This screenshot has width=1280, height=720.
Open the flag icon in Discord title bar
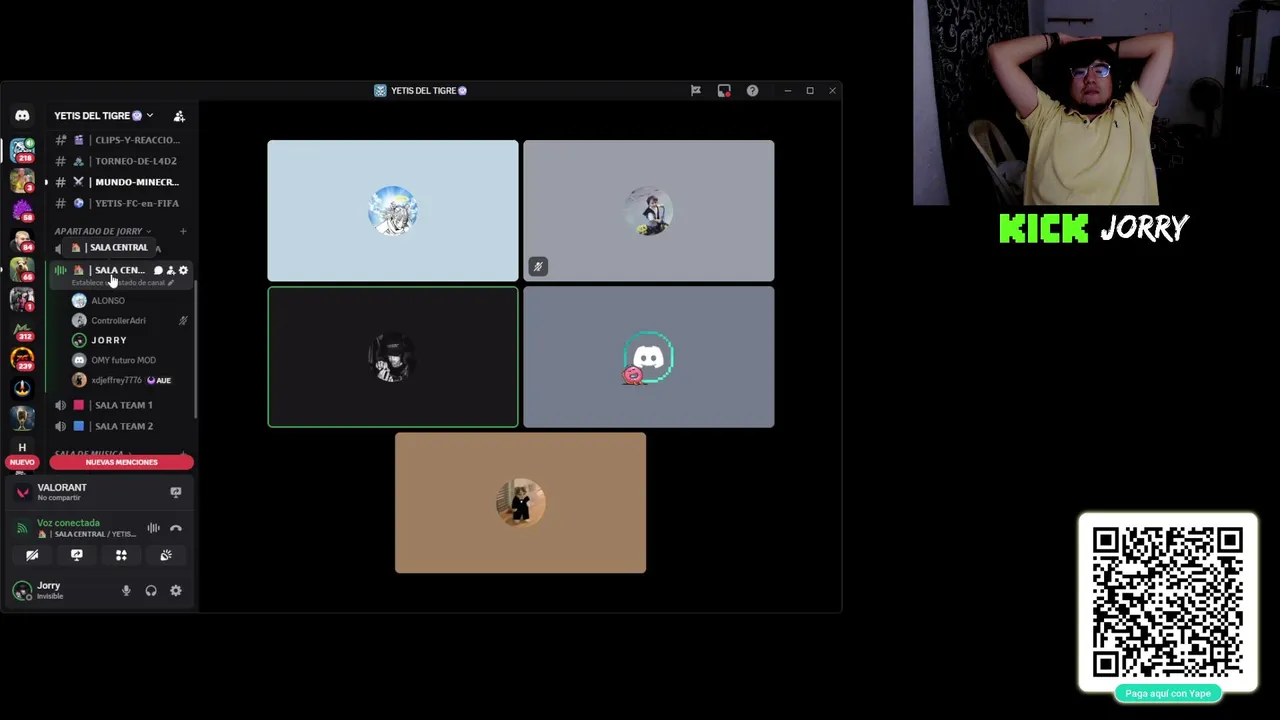point(696,91)
